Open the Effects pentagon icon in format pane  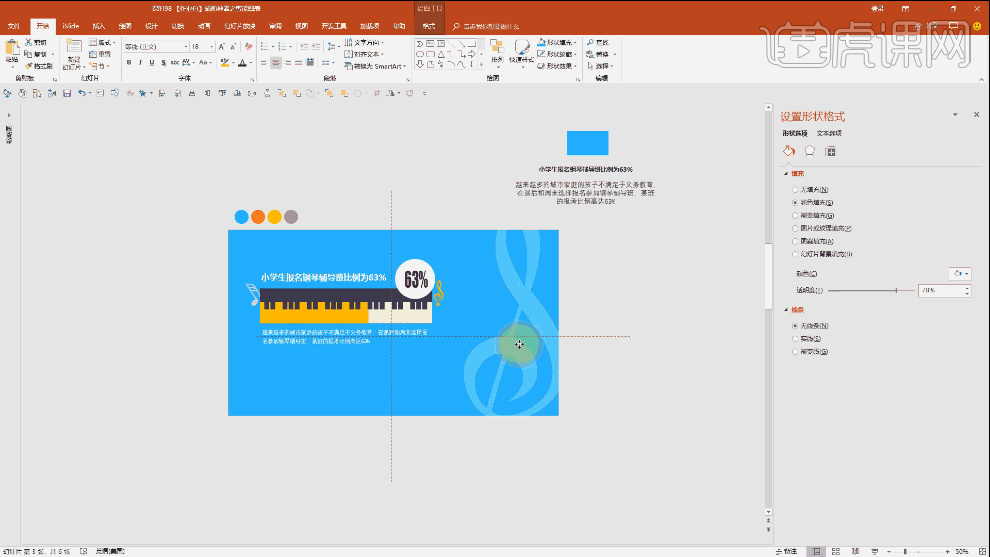809,151
